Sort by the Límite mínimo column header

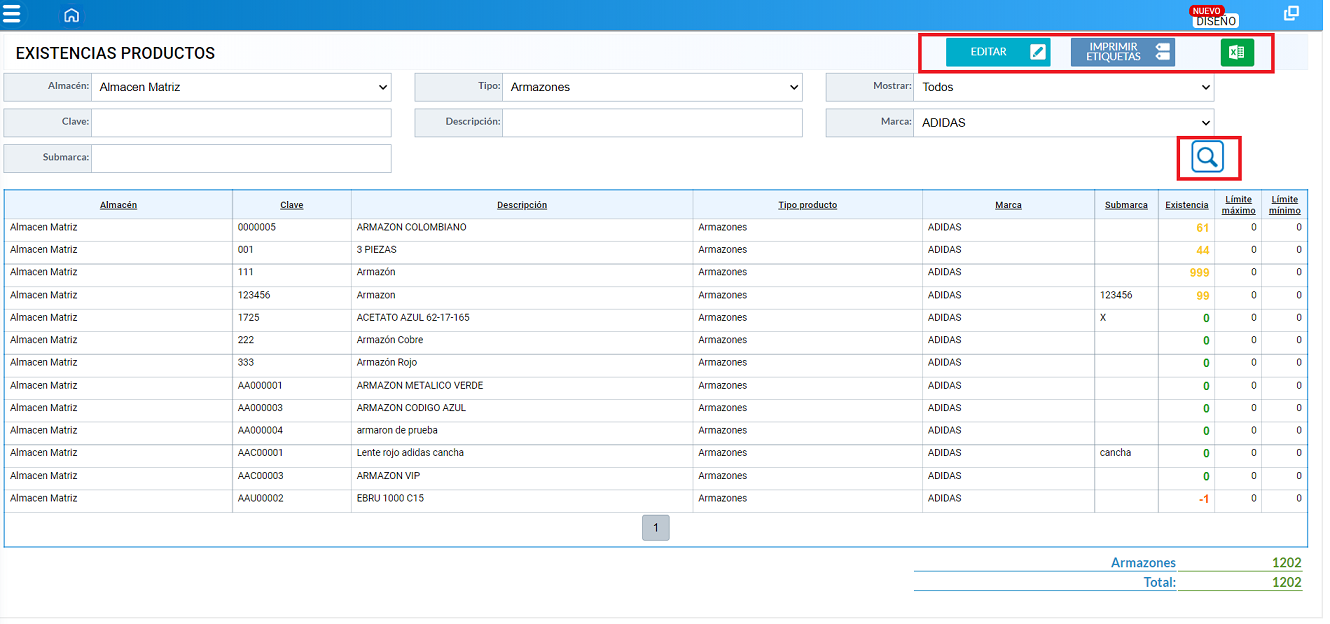click(x=1285, y=205)
